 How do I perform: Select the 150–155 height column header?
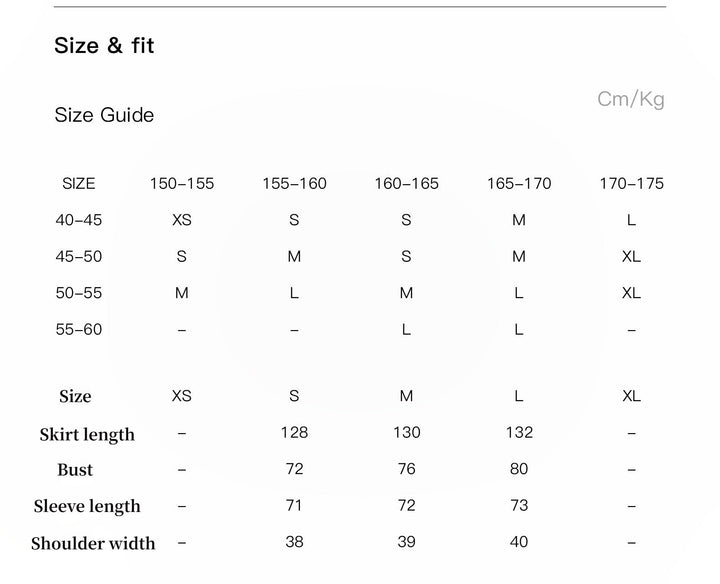pyautogui.click(x=182, y=184)
